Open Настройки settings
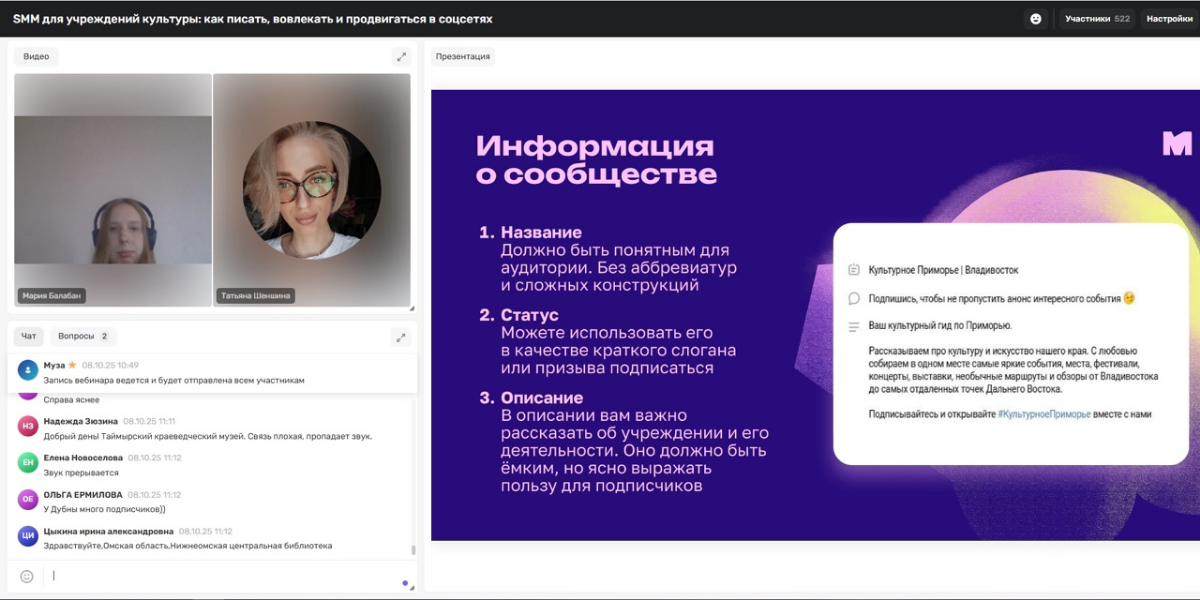The width and height of the screenshot is (1200, 600). 1169,18
